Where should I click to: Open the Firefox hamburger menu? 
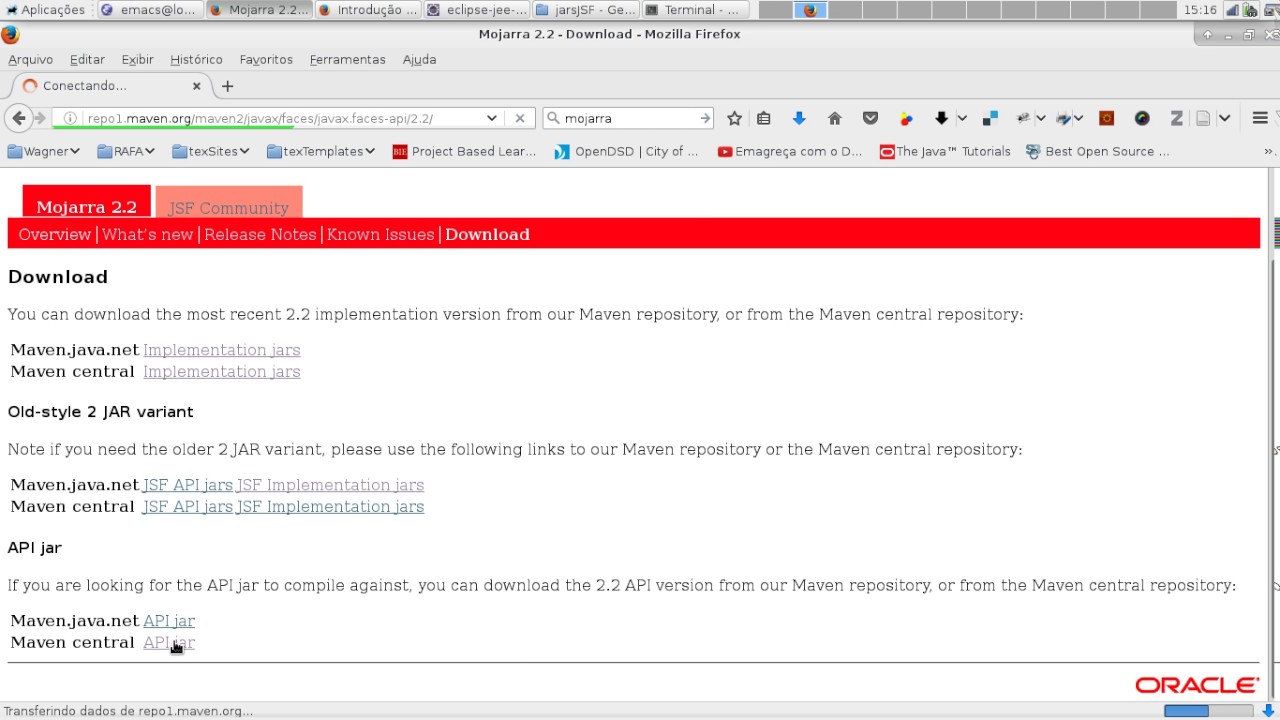tap(1260, 118)
